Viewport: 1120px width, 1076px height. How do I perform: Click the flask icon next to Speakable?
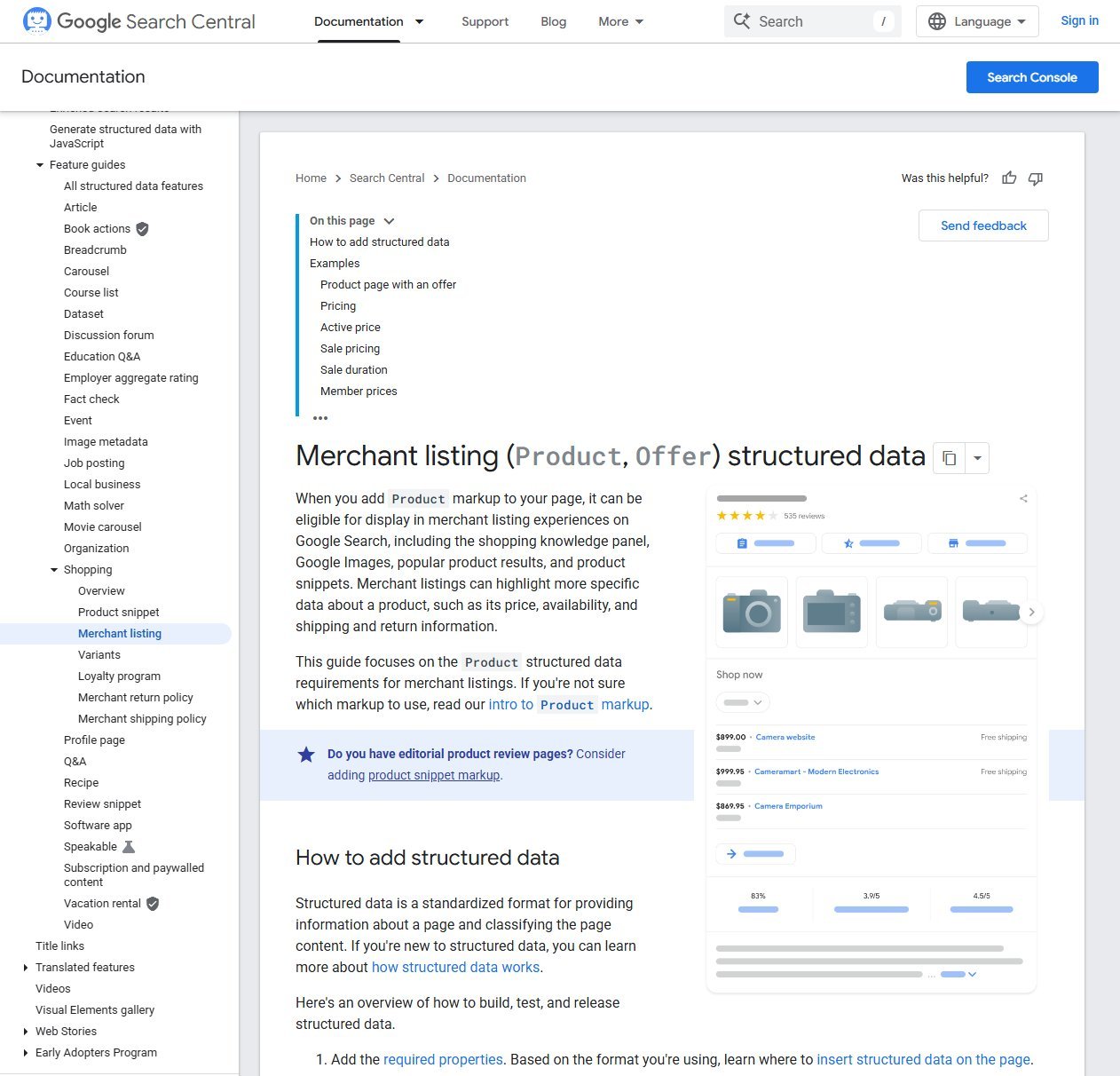(129, 847)
